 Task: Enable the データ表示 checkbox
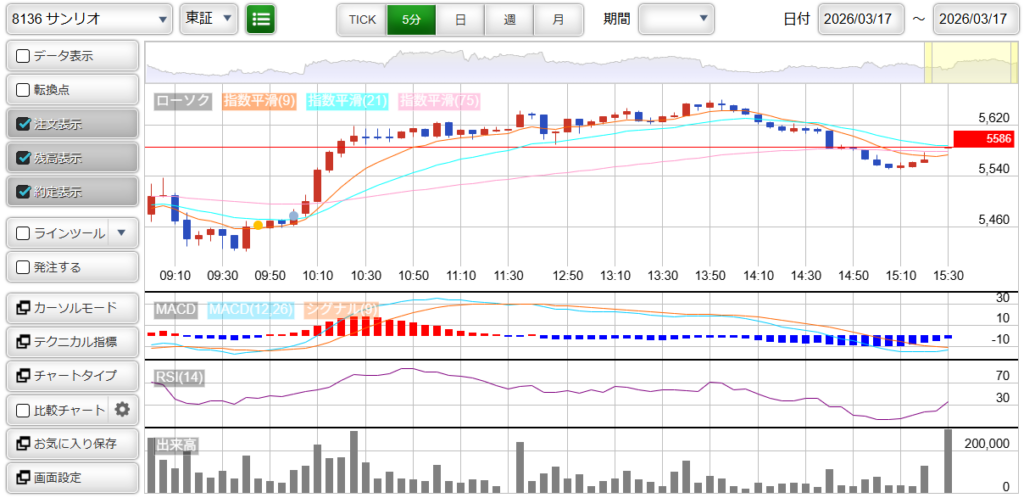[x=24, y=56]
